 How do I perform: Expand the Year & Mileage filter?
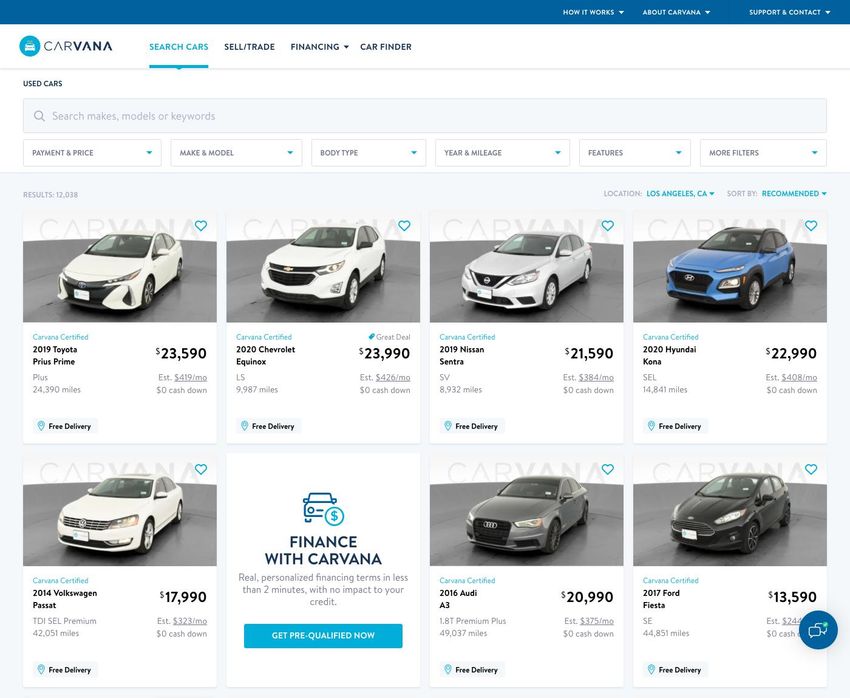[503, 153]
